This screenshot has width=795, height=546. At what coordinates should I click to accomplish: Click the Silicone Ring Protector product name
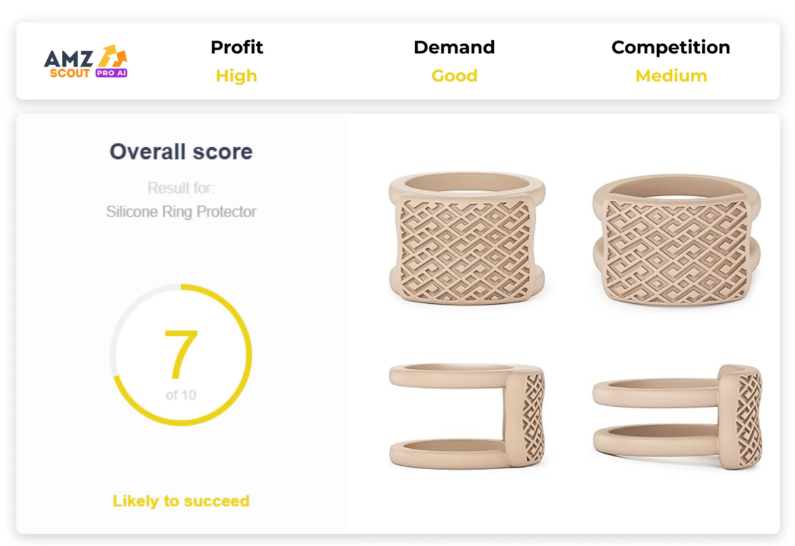[181, 211]
